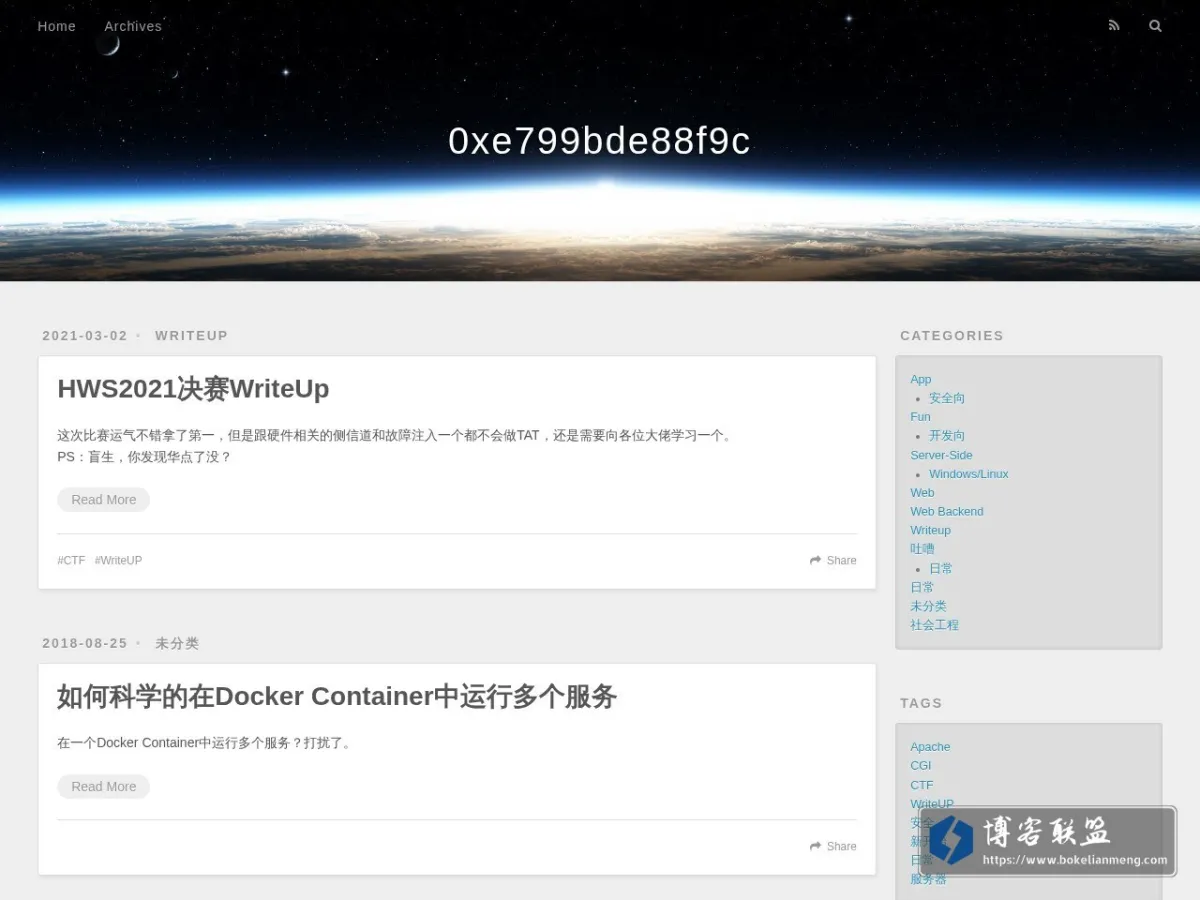Open the RSS feed icon
Screen dimensions: 1200x900
(x=1114, y=26)
